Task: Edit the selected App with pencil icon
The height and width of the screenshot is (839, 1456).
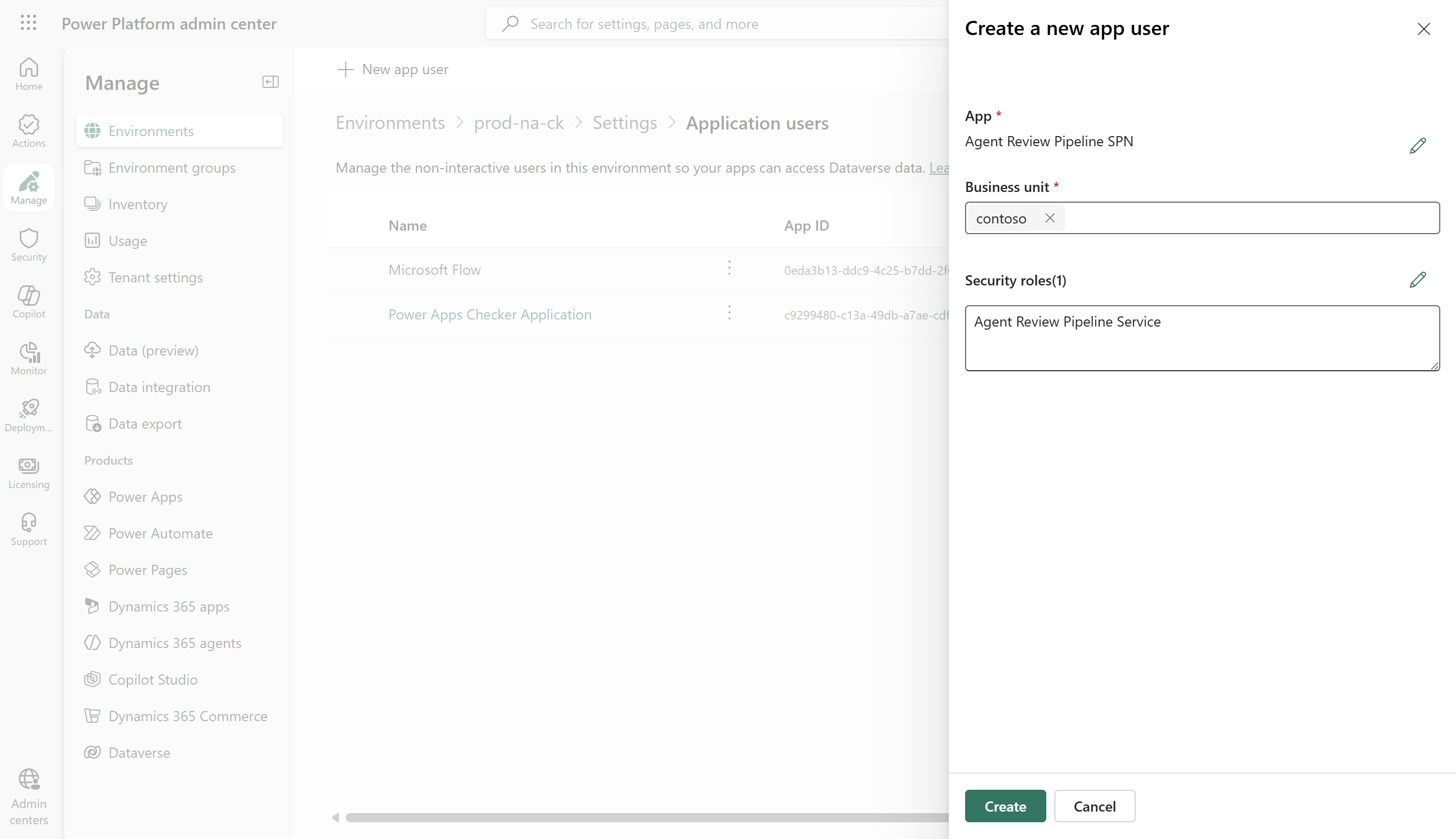Action: pyautogui.click(x=1417, y=145)
